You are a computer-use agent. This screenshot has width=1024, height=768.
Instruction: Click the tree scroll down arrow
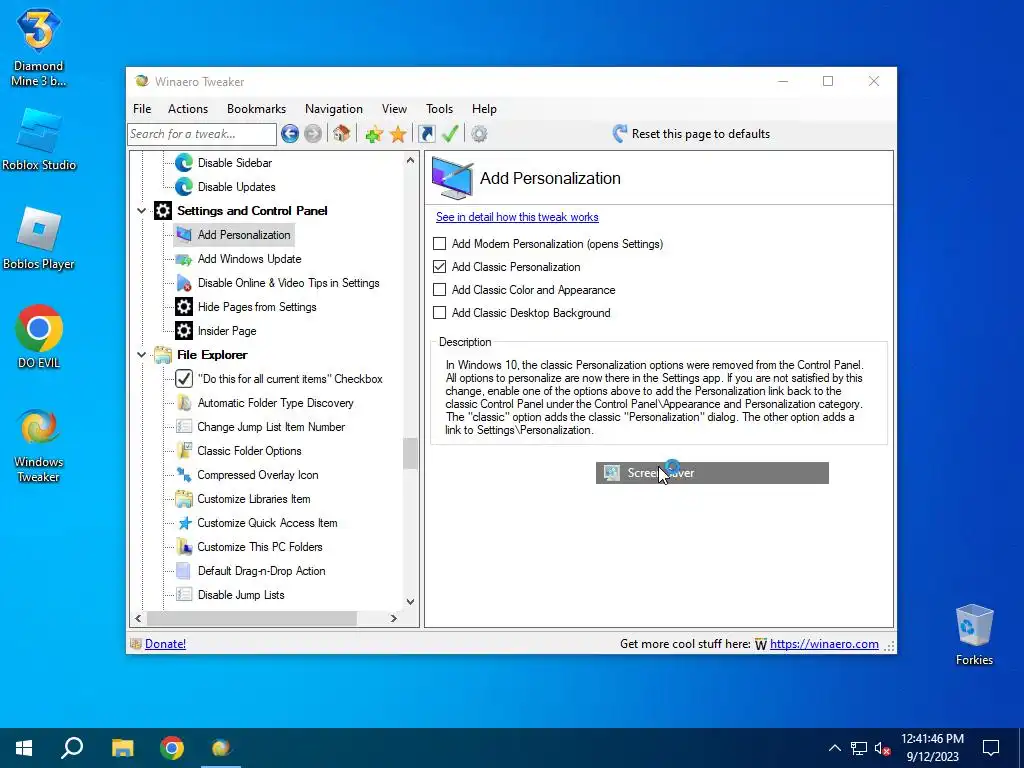[x=410, y=601]
